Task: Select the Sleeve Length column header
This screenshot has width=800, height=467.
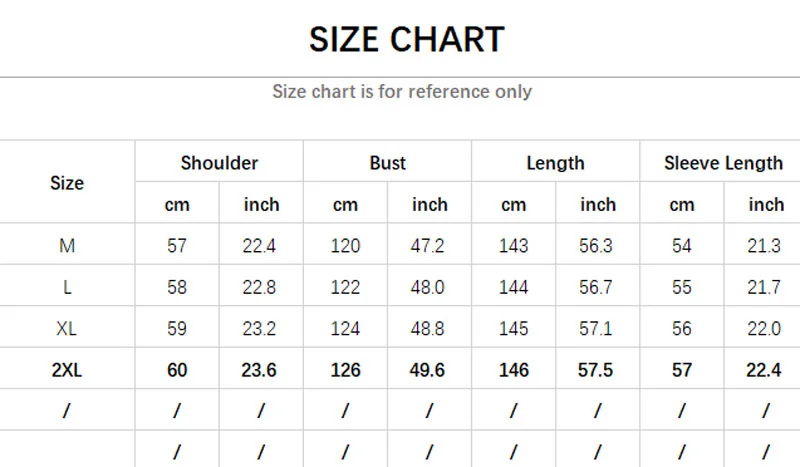Action: pos(723,163)
